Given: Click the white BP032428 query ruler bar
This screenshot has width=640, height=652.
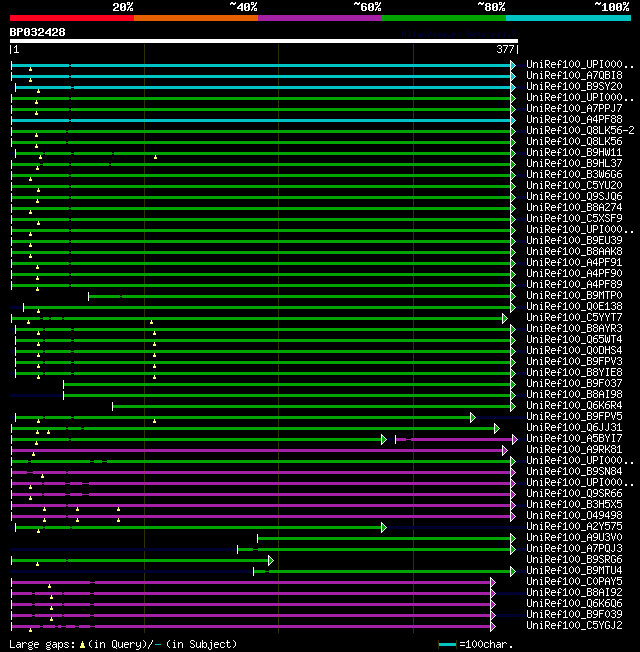Looking at the screenshot, I should pyautogui.click(x=263, y=41).
